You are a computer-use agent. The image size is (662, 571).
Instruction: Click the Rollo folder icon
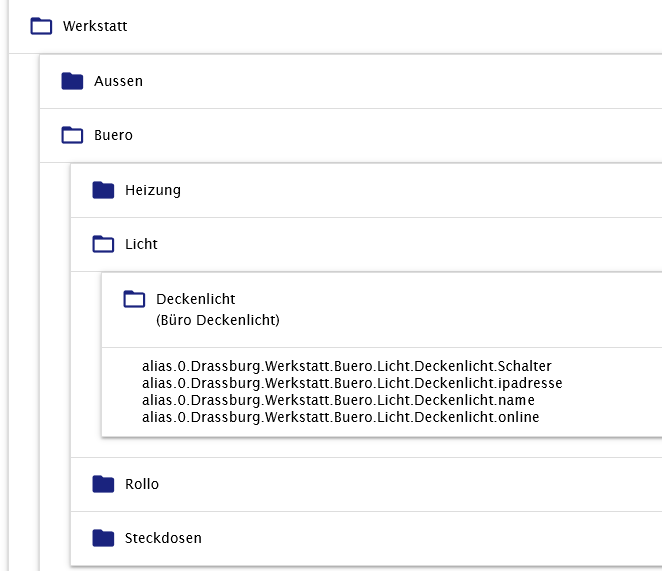pos(103,484)
